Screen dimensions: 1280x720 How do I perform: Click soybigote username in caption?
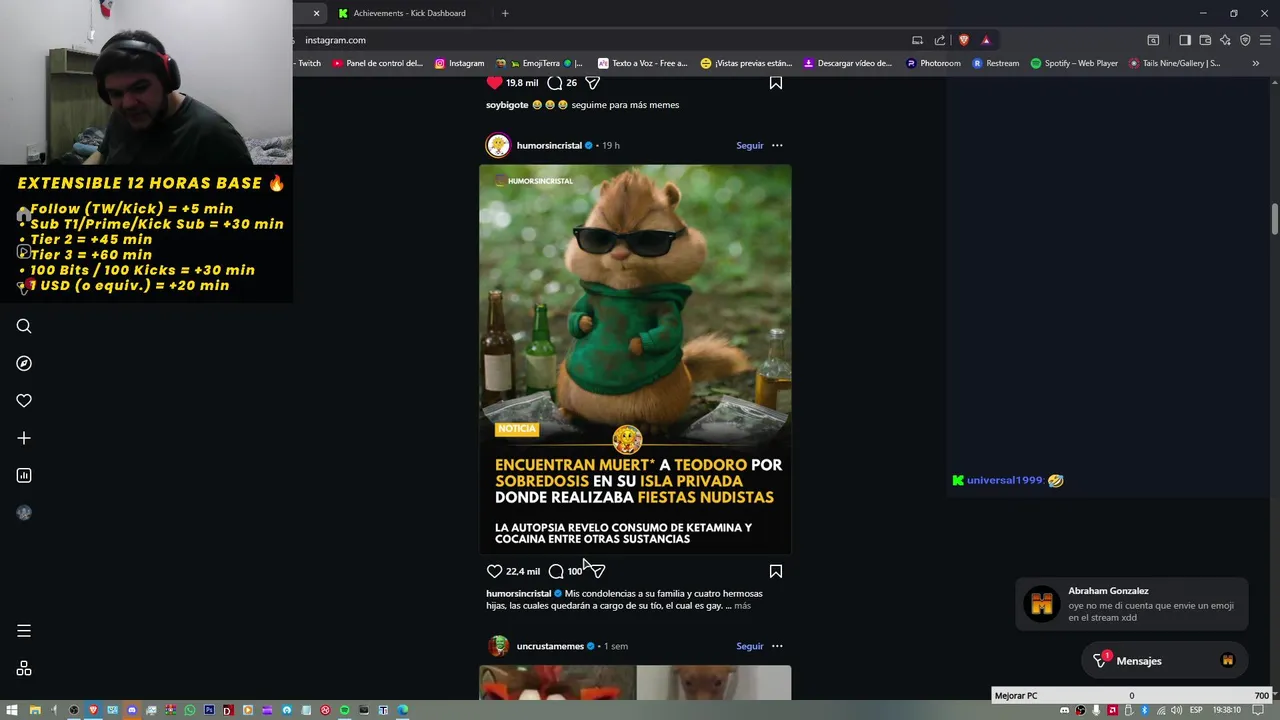point(507,105)
